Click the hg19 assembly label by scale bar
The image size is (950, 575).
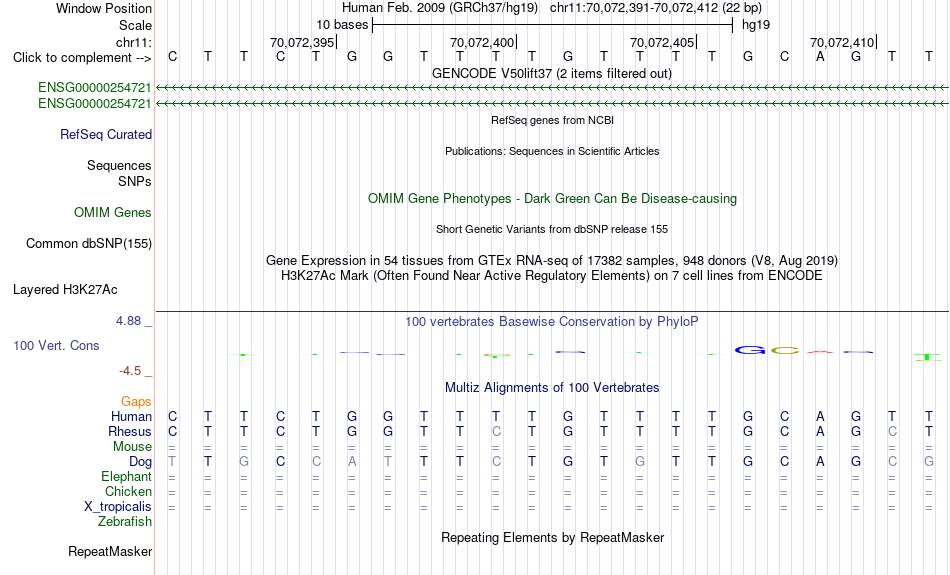coord(756,25)
